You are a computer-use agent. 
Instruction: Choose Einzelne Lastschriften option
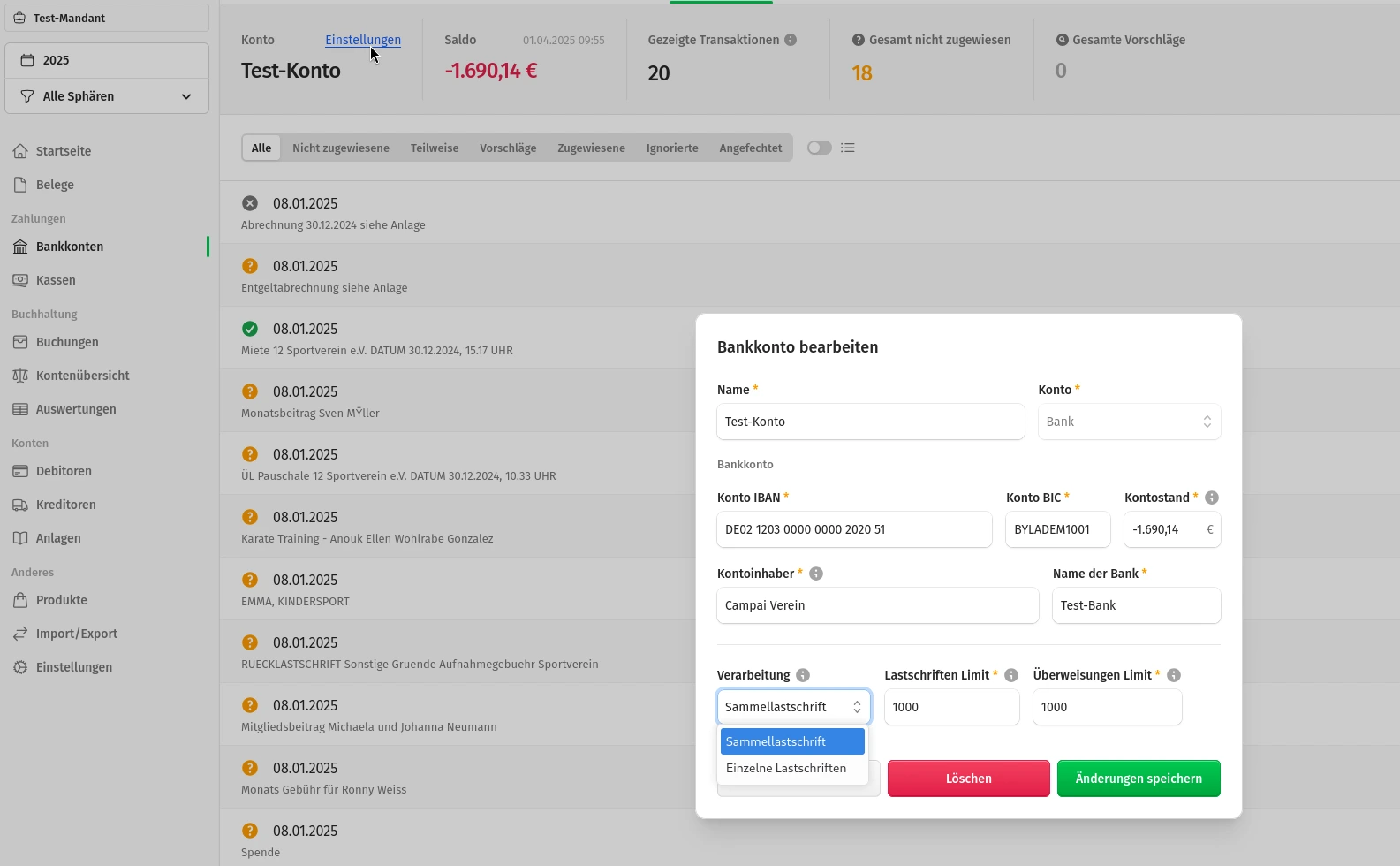[x=792, y=768]
